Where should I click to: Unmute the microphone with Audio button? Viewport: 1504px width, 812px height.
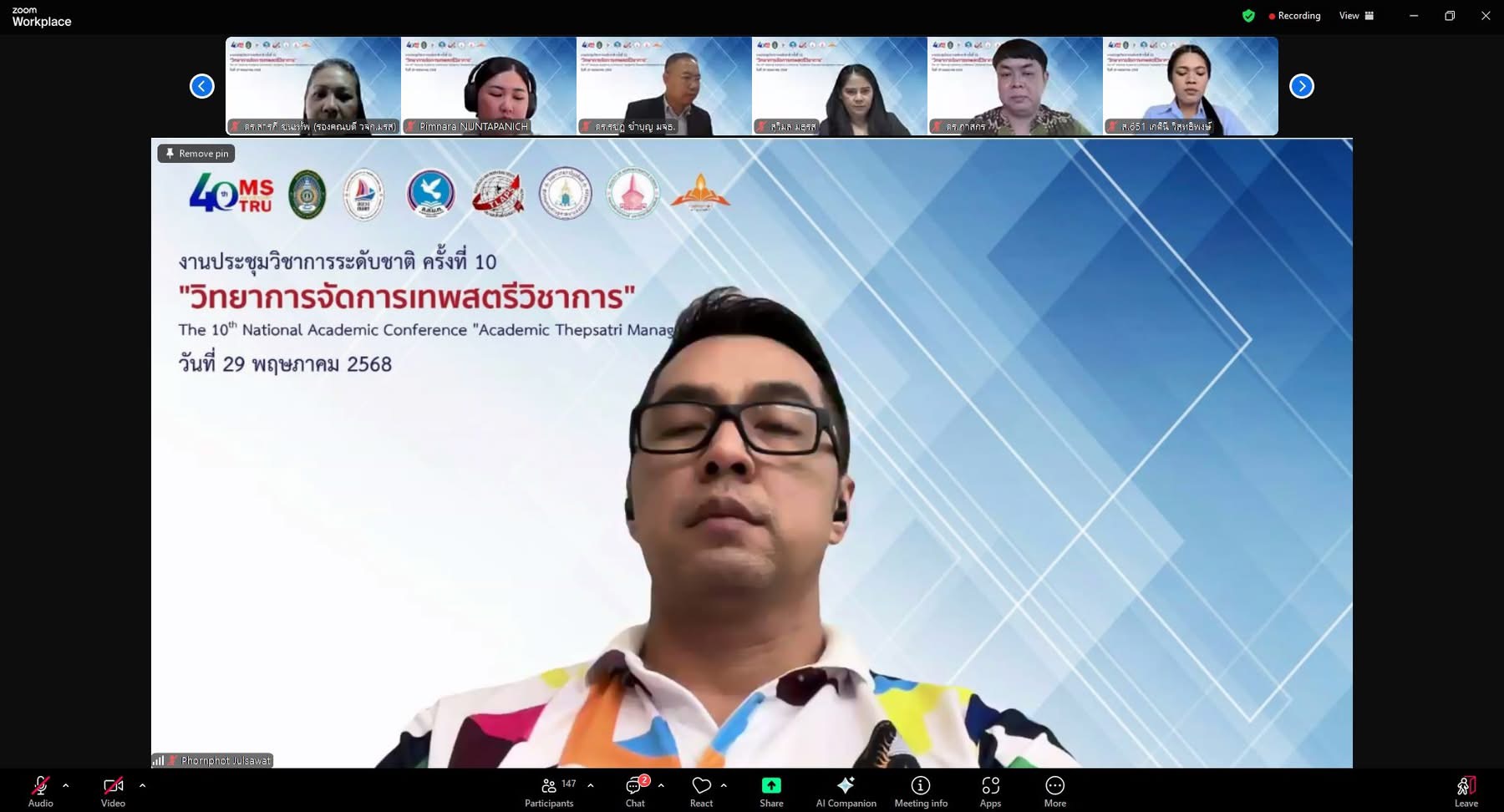40,791
